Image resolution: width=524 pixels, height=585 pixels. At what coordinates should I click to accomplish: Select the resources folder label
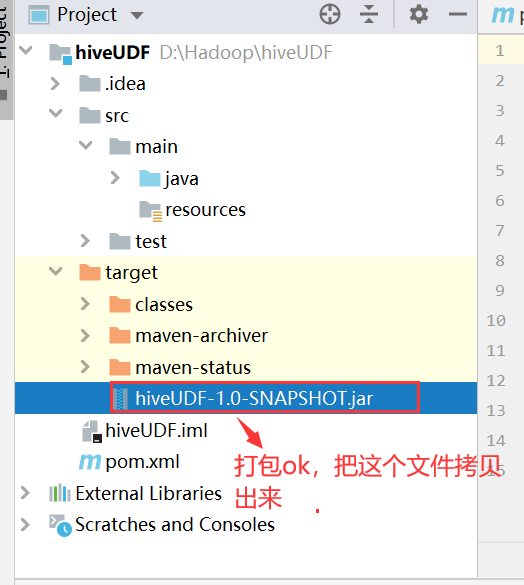click(x=205, y=210)
